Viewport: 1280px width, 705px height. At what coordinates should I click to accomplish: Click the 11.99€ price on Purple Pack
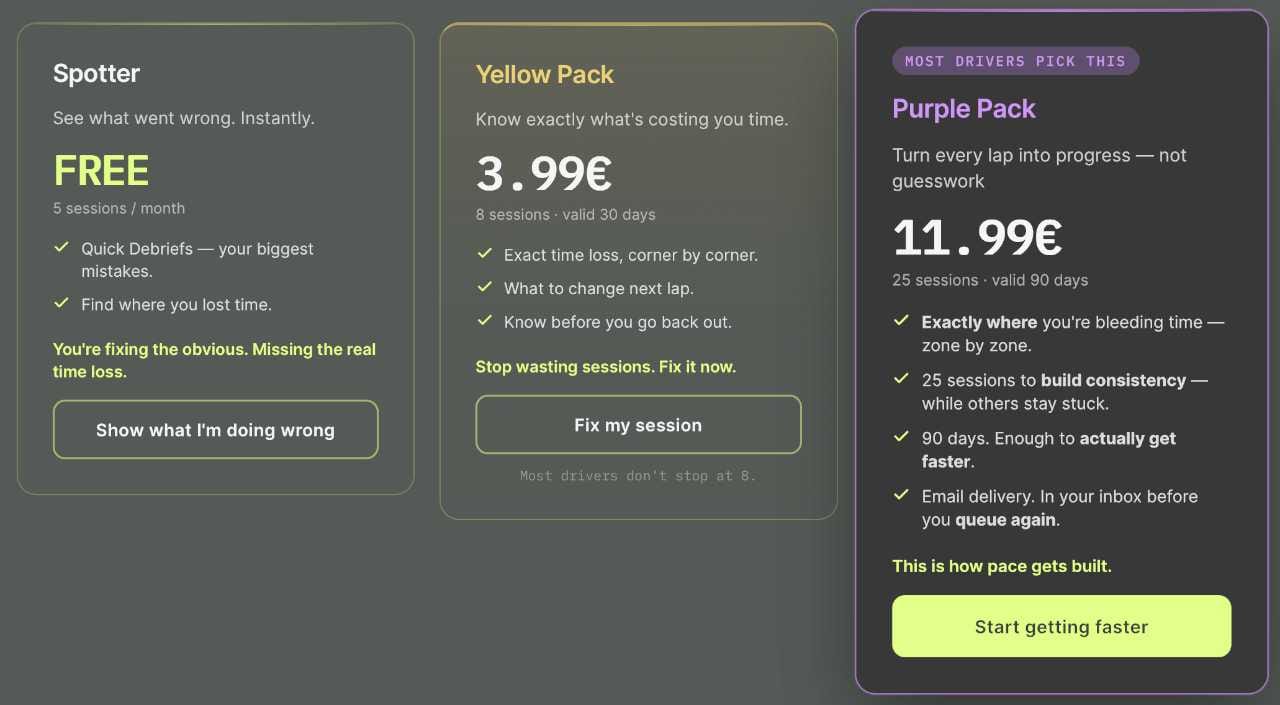point(976,238)
